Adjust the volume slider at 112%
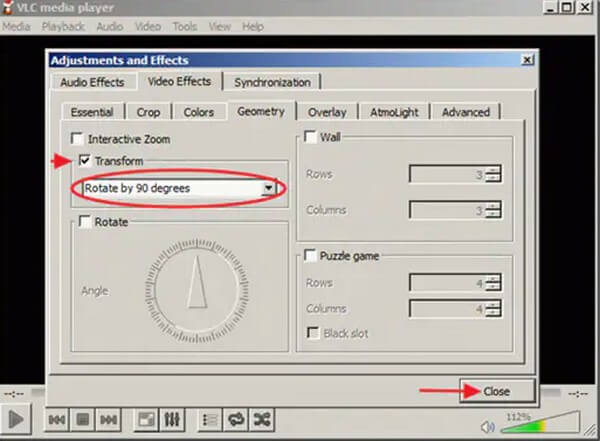 coord(540,423)
